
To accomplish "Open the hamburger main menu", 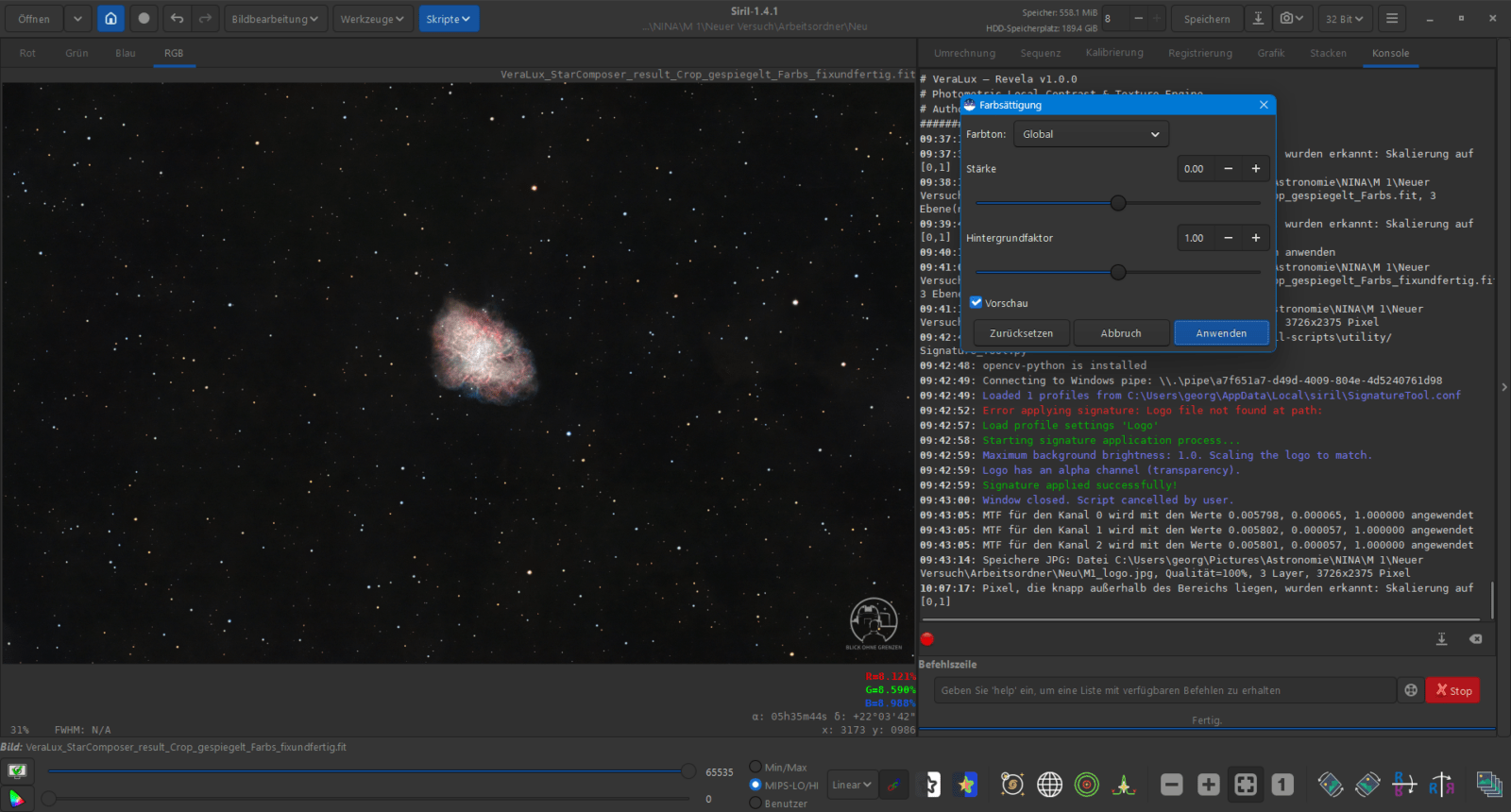I will 1391,19.
